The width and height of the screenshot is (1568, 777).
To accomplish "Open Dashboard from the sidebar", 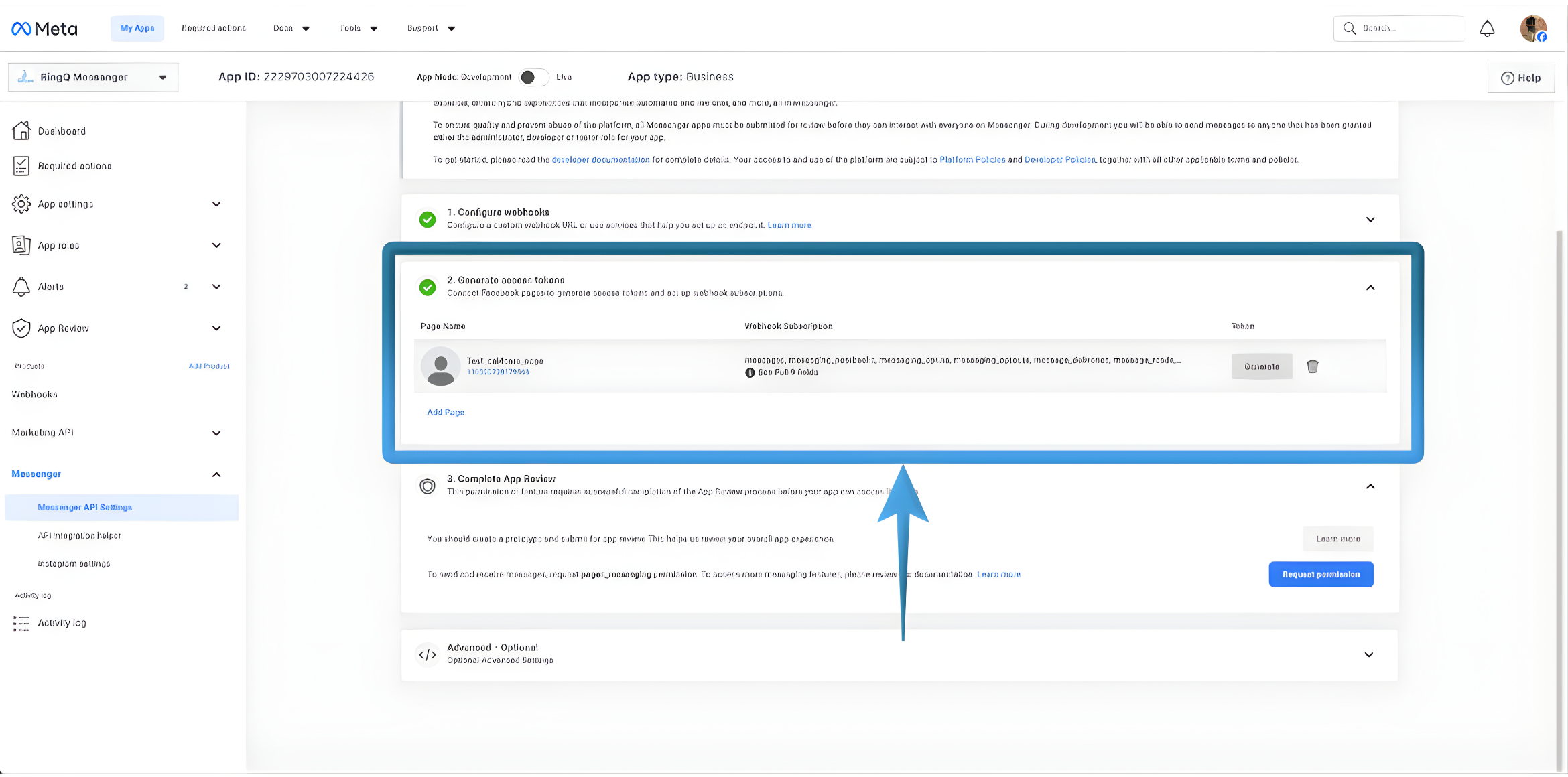I will pyautogui.click(x=62, y=131).
